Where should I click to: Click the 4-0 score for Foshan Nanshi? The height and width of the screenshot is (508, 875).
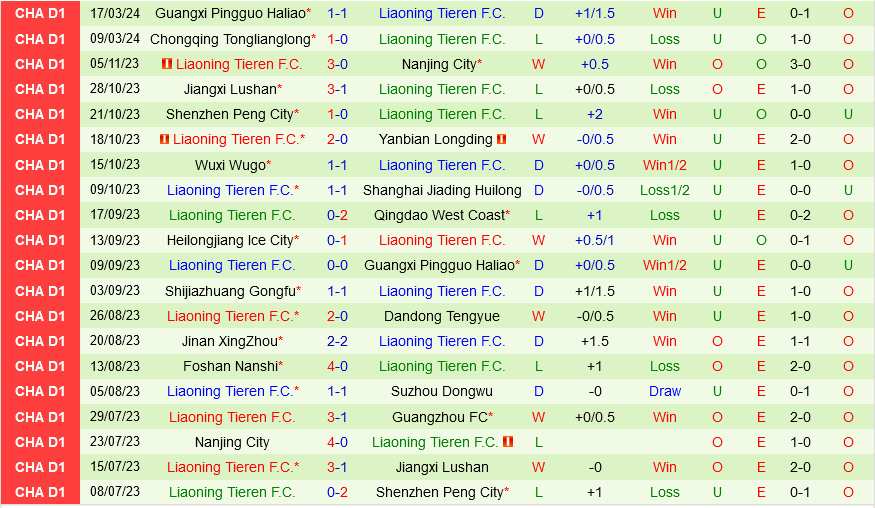pos(337,366)
